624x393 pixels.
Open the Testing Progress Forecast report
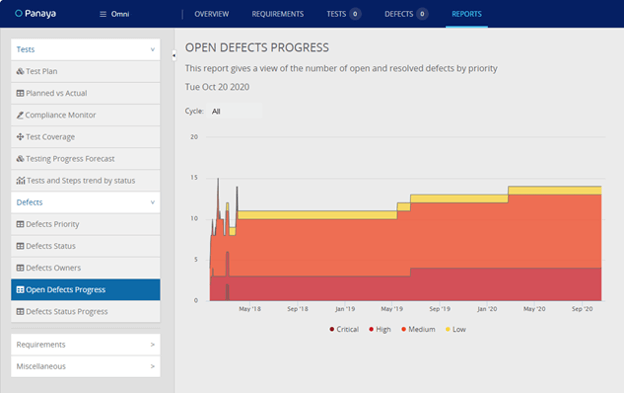coord(86,159)
